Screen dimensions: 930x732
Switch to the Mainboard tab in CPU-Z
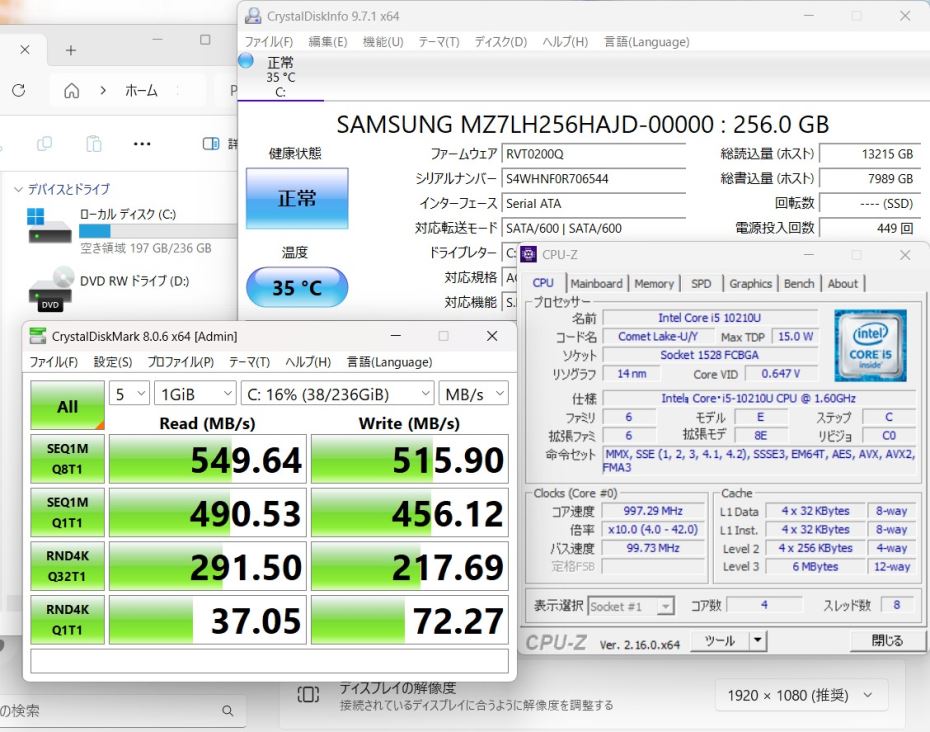(596, 284)
